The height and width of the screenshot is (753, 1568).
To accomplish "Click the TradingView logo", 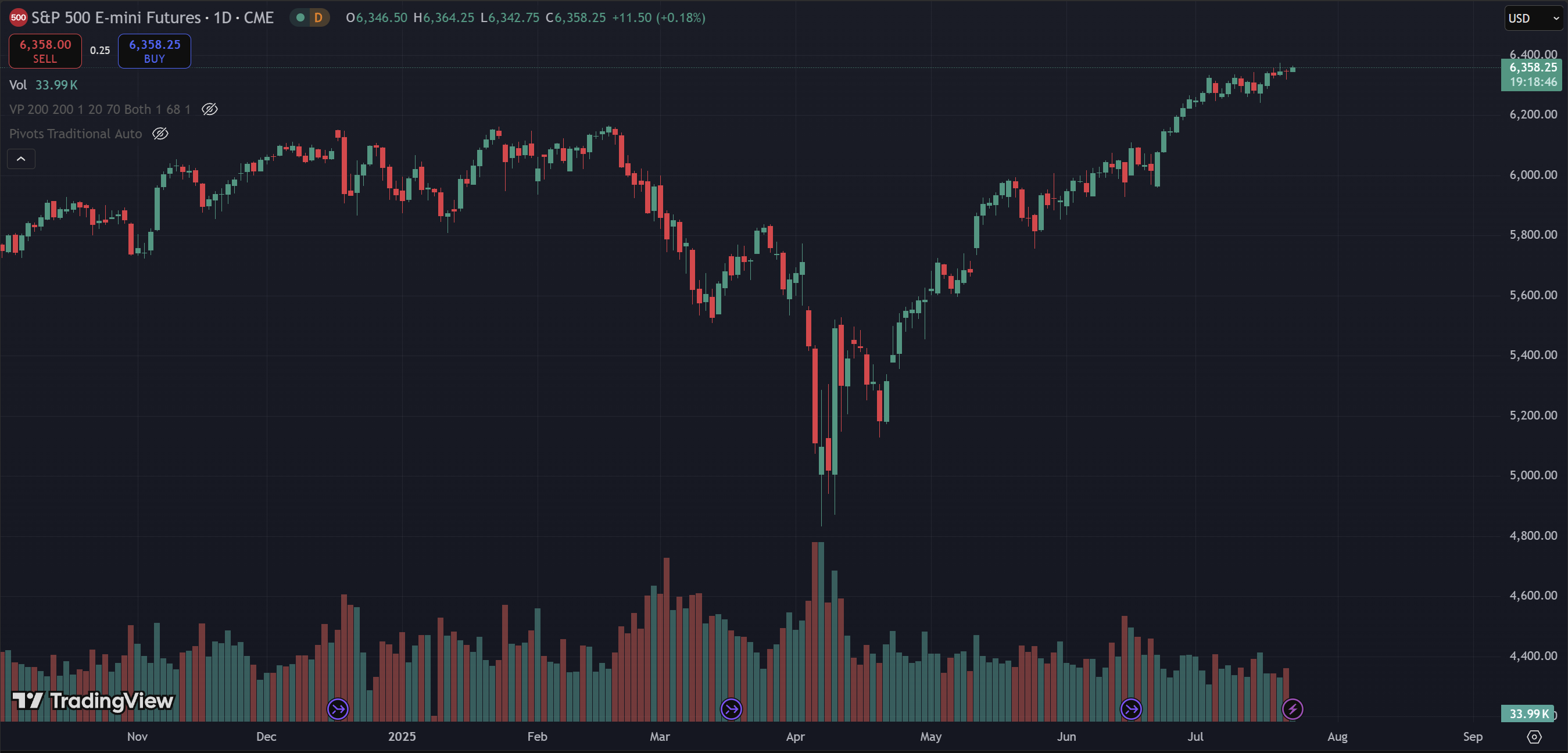I will pyautogui.click(x=93, y=701).
